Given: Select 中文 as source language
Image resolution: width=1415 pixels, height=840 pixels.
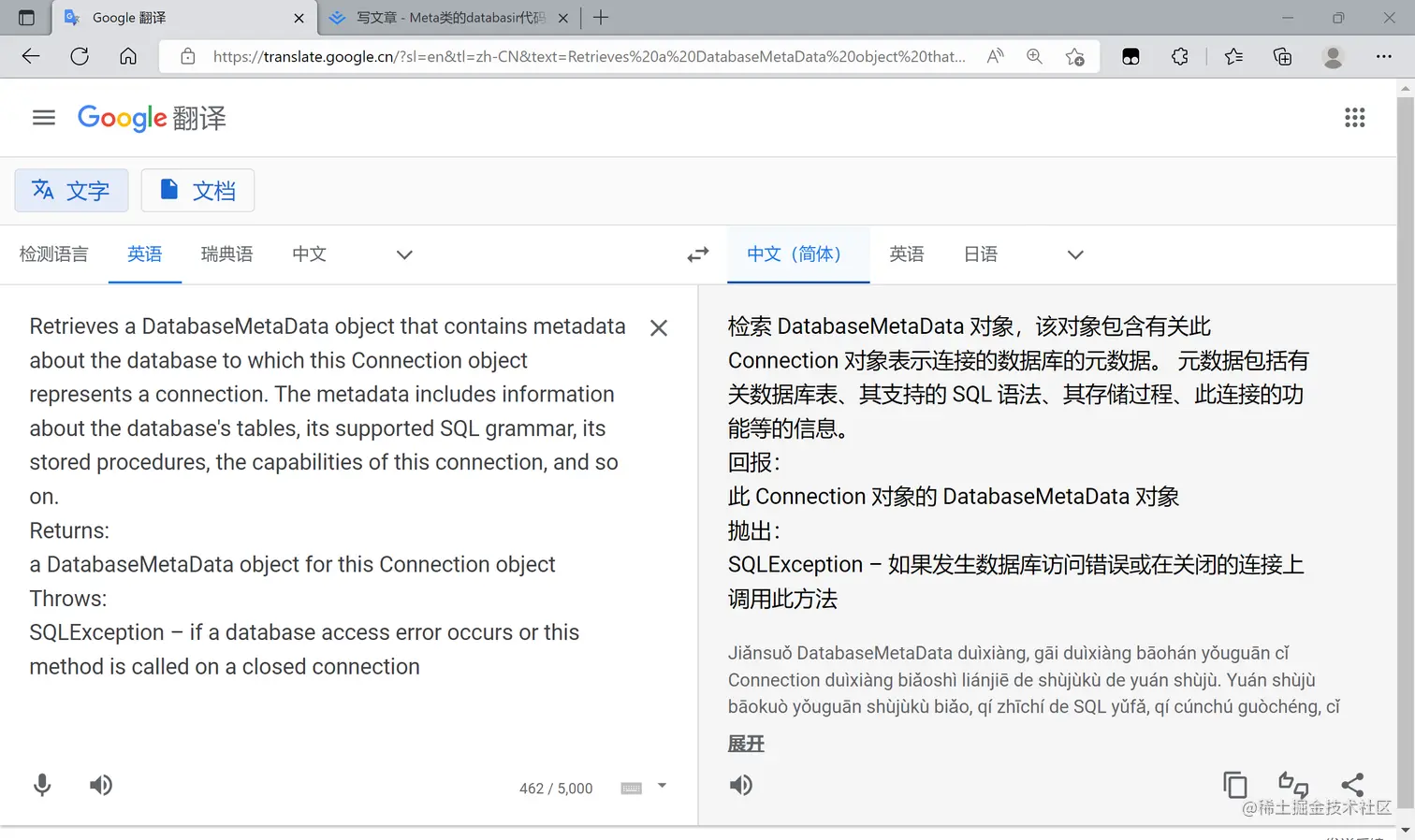Looking at the screenshot, I should coord(310,254).
